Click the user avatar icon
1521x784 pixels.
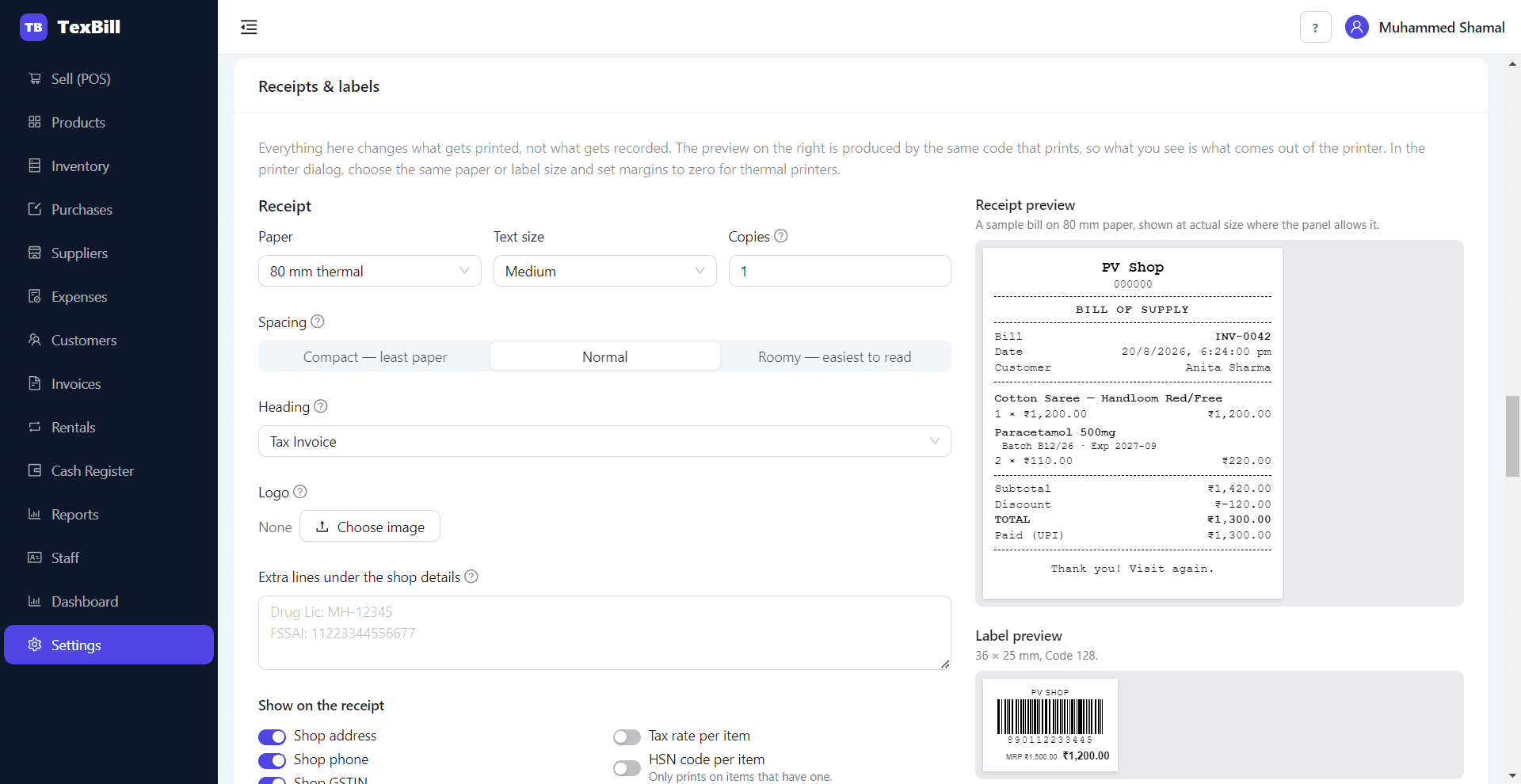[x=1357, y=27]
